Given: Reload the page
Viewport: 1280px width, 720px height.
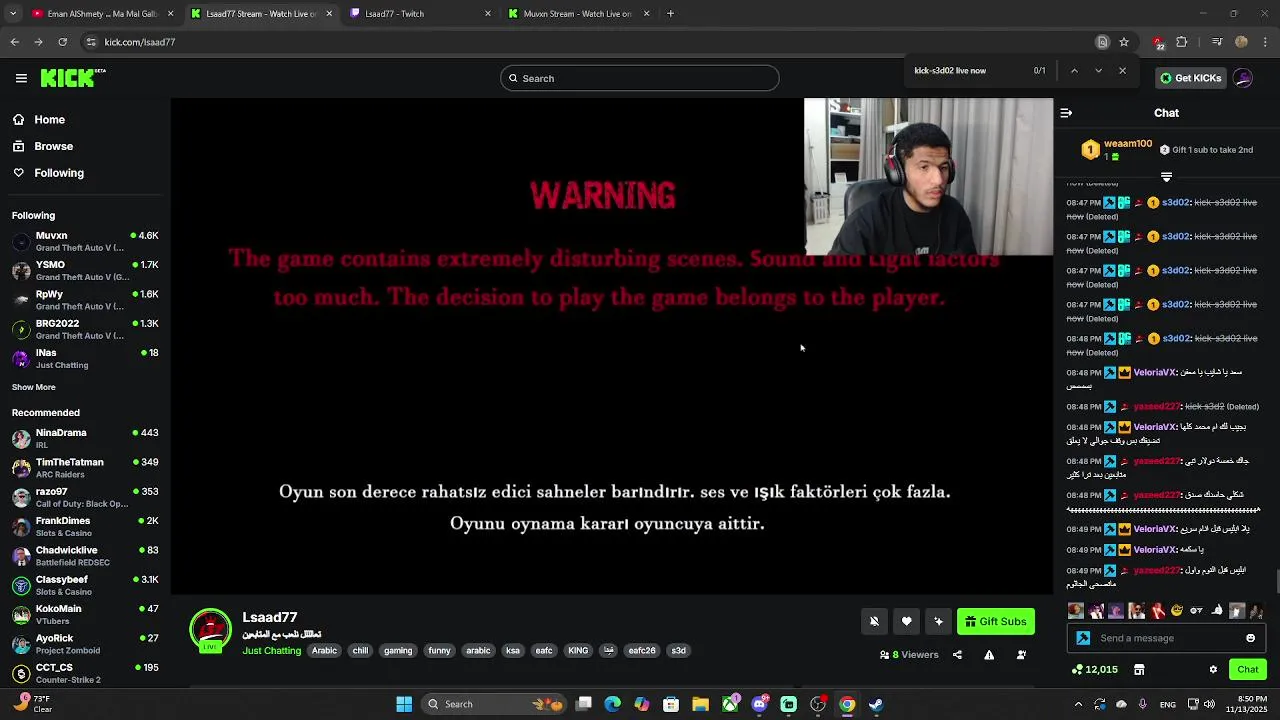Looking at the screenshot, I should coord(62,42).
